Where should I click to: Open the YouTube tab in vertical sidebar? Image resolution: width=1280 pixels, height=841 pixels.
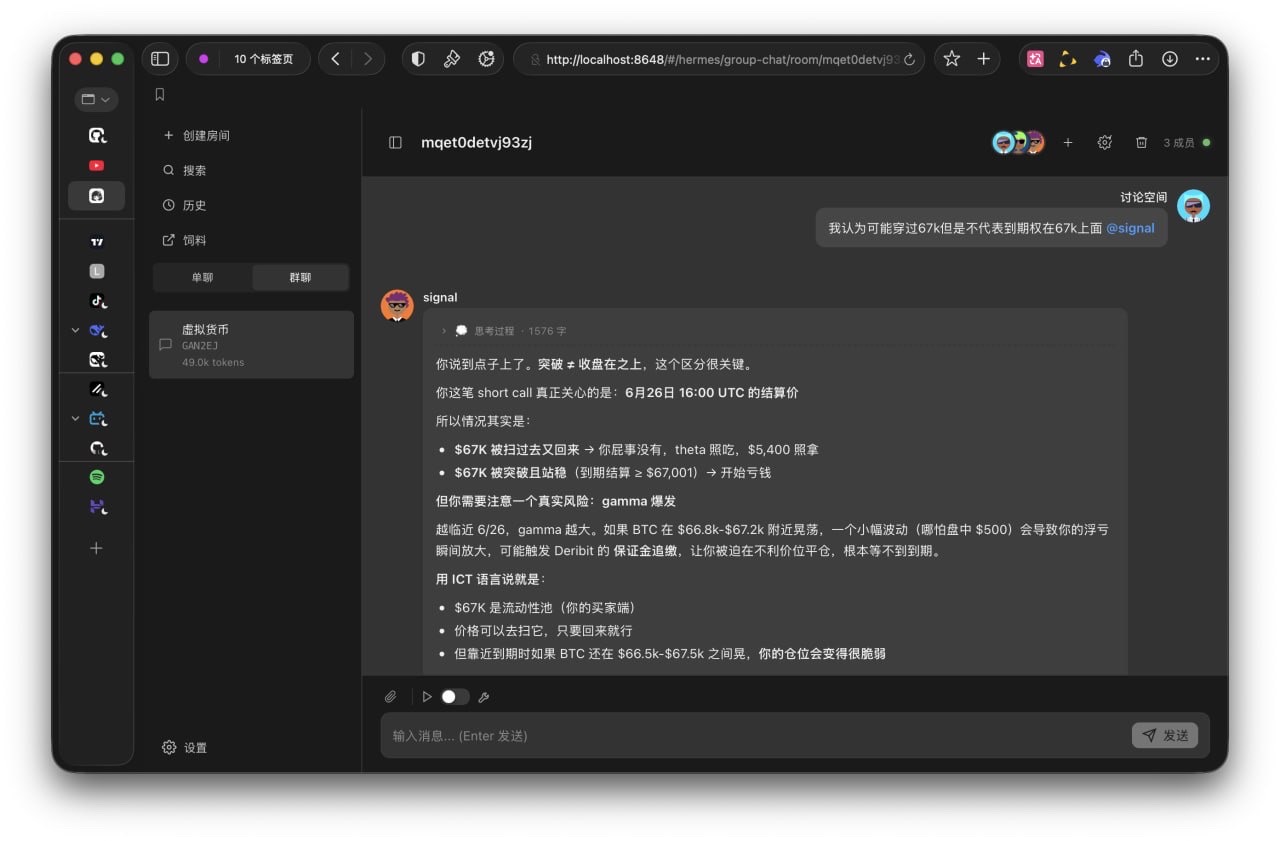pos(96,165)
